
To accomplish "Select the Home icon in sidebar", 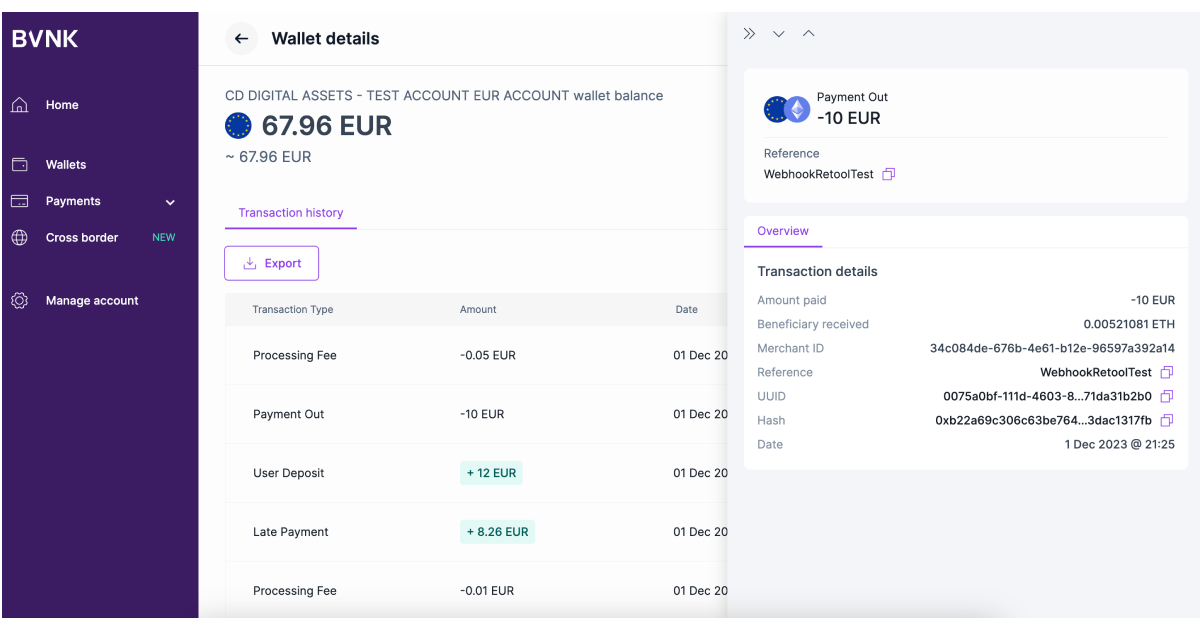I will tap(19, 104).
